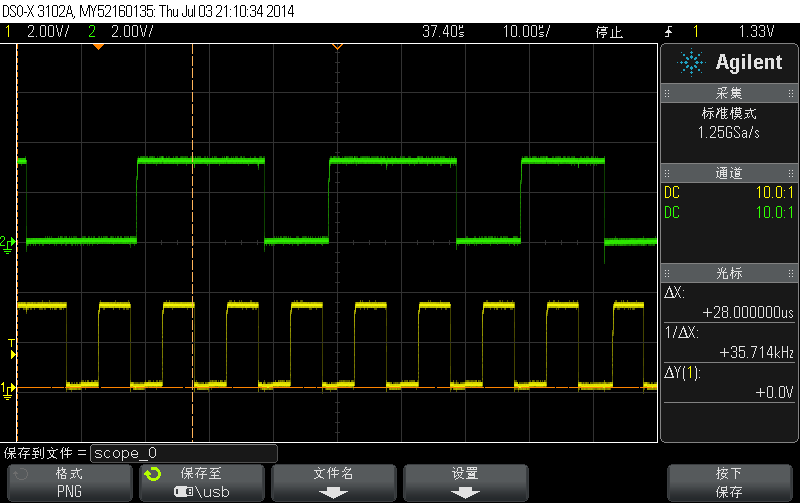Click the green rotate icon on Save To
This screenshot has width=800, height=503.
[152, 474]
